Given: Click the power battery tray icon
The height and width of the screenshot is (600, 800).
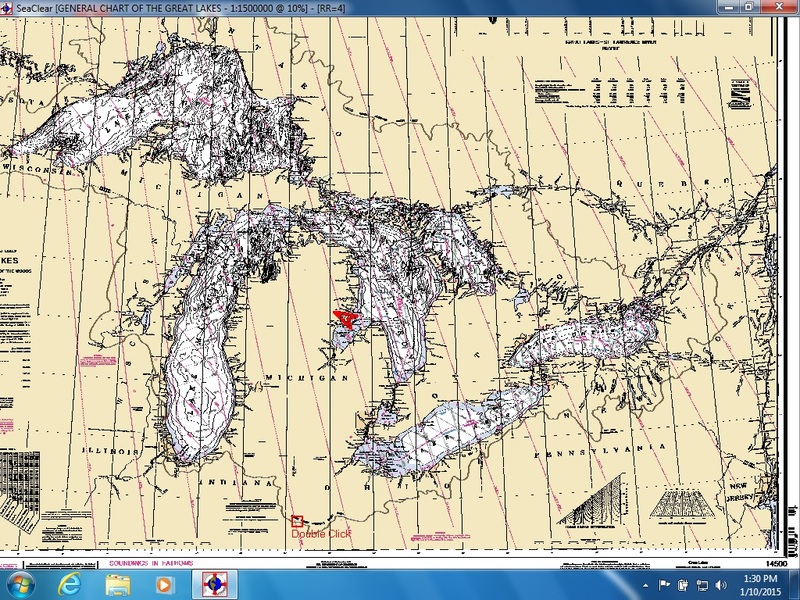Looking at the screenshot, I should pyautogui.click(x=681, y=583).
